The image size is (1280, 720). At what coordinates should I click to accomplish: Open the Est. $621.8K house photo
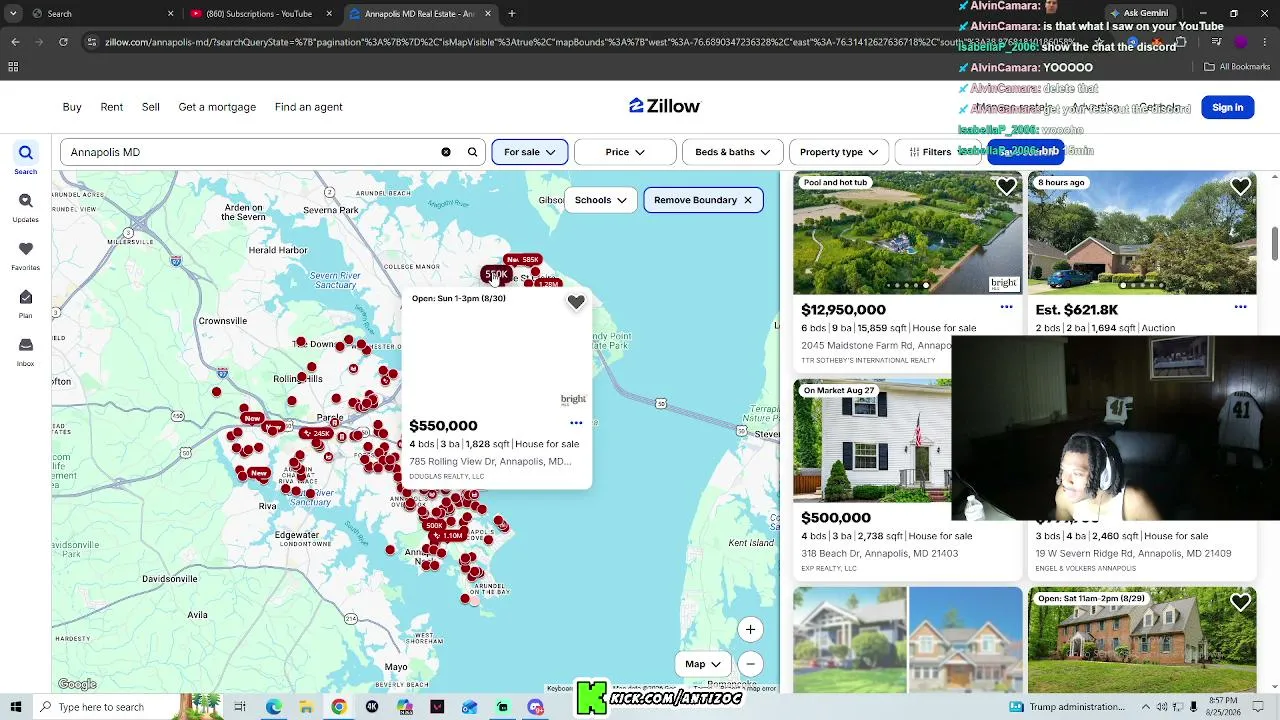(1142, 233)
